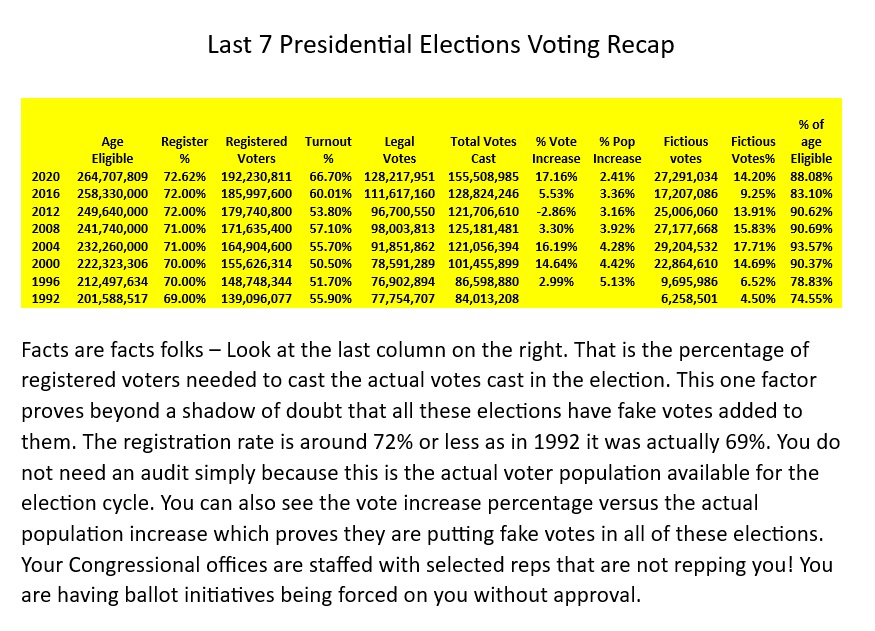The height and width of the screenshot is (631, 875).
Task: Select the 93.57% cell for 2004
Action: (x=811, y=247)
